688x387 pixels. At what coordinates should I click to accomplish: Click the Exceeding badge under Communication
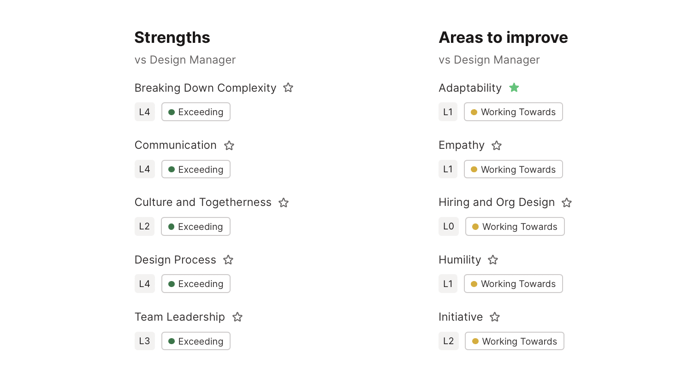tap(196, 169)
